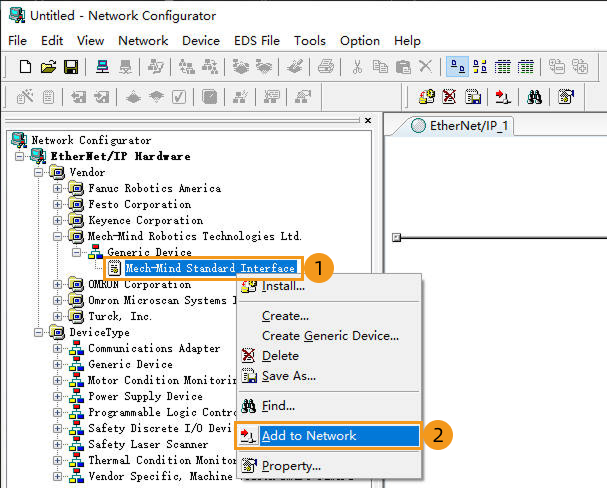This screenshot has height=488, width=607.
Task: Click the Paste clipboard toolbar icon
Action: pos(403,67)
